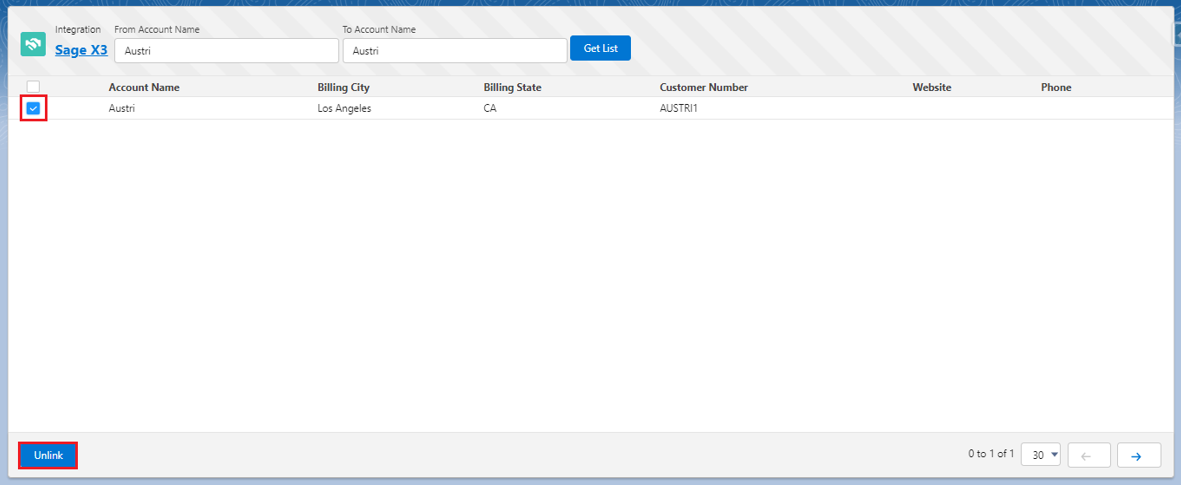Screen dimensions: 1181x485
Task: Open the Sage X3 integration link
Action: (x=81, y=49)
